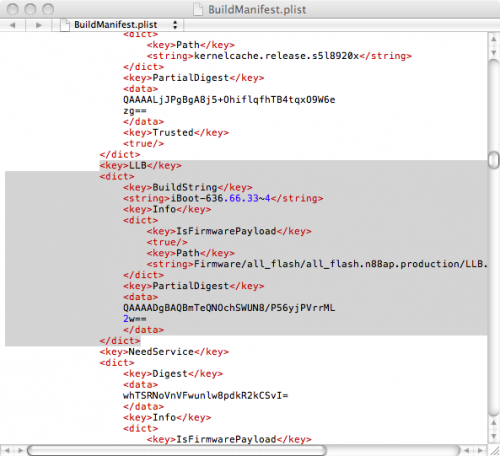Screen dimensions: 500x456
Task: Click the iBoot-636.66.33~4 string line
Action: [x=223, y=198]
